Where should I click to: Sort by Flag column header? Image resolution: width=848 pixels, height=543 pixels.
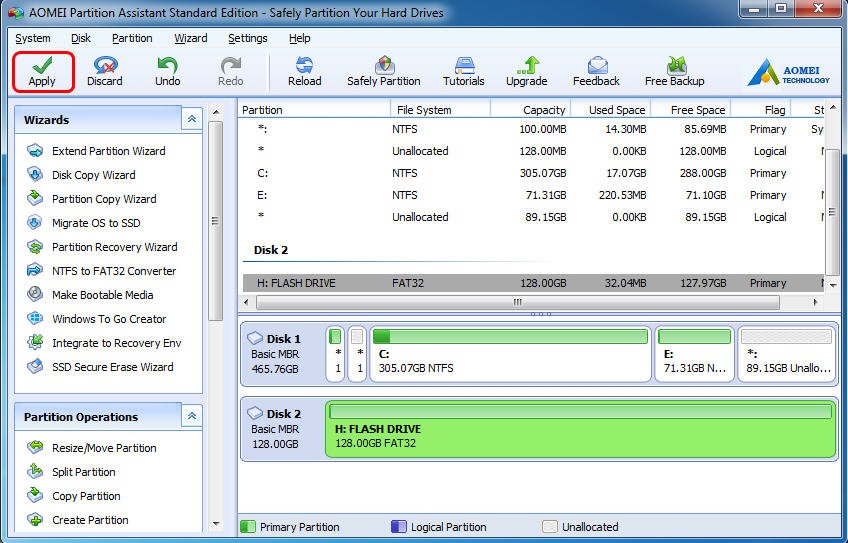(x=761, y=110)
